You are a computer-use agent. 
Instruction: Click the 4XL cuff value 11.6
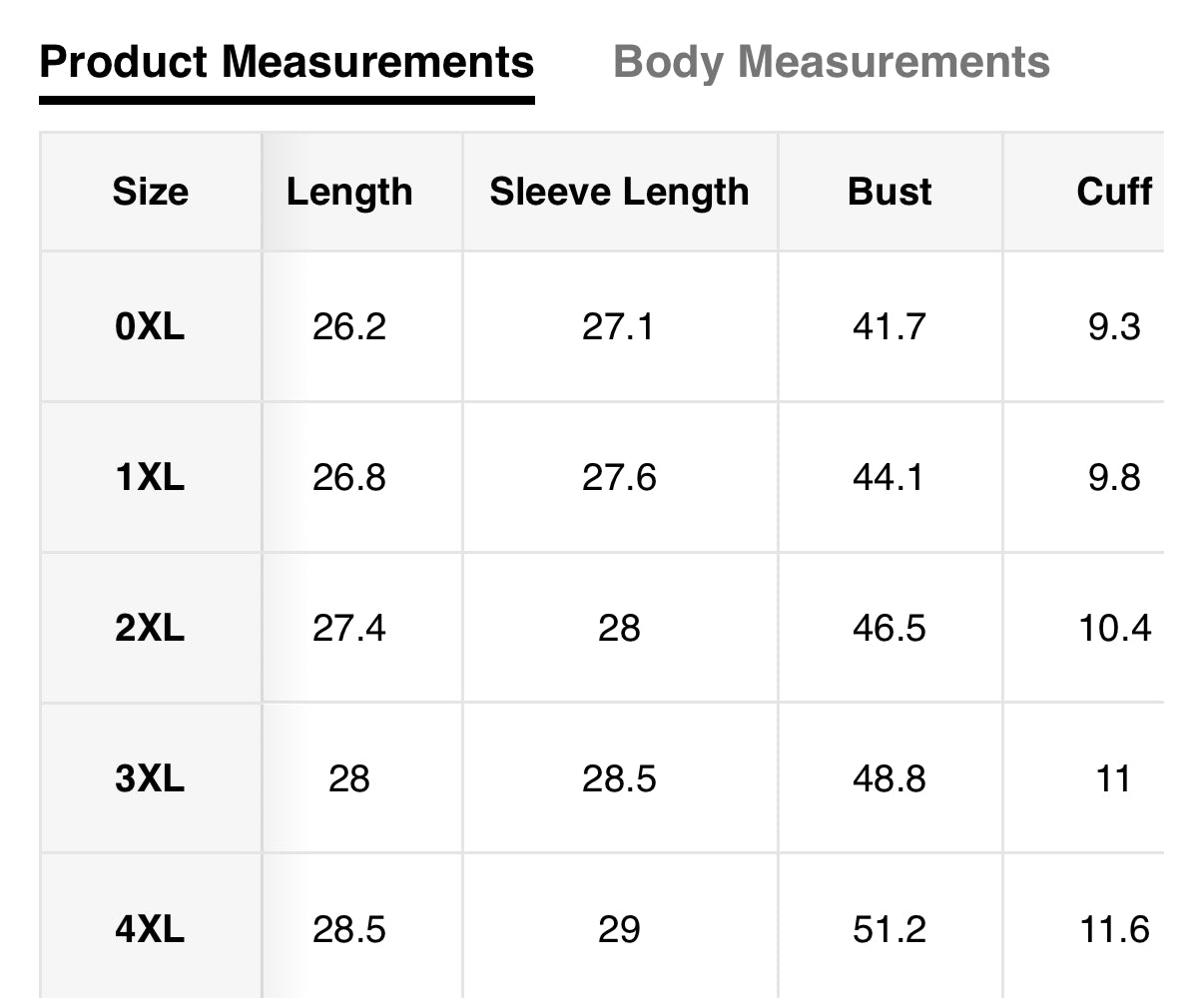[1114, 930]
